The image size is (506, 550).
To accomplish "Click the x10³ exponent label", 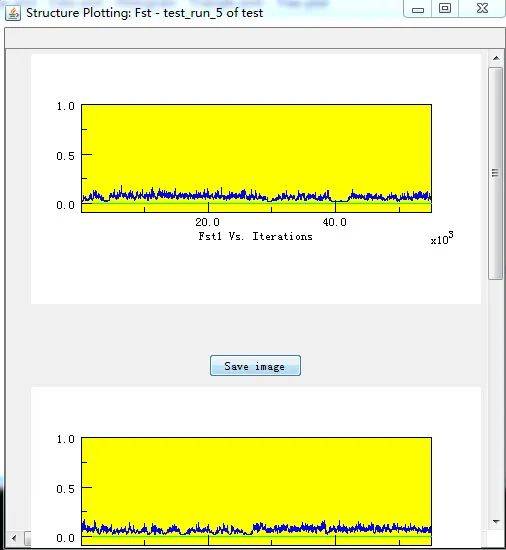I will [442, 238].
